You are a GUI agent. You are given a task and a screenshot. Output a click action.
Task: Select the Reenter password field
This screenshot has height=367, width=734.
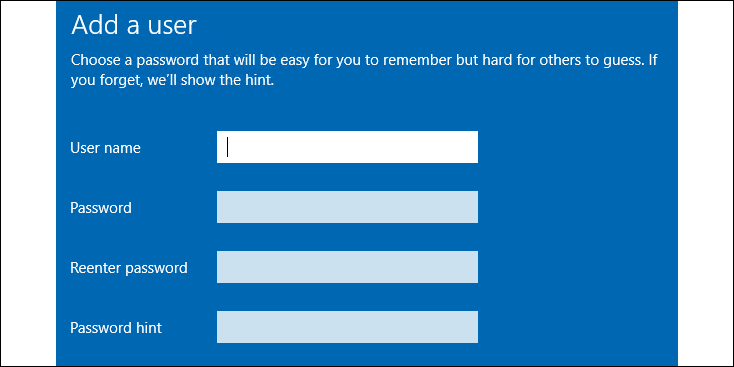pyautogui.click(x=347, y=267)
